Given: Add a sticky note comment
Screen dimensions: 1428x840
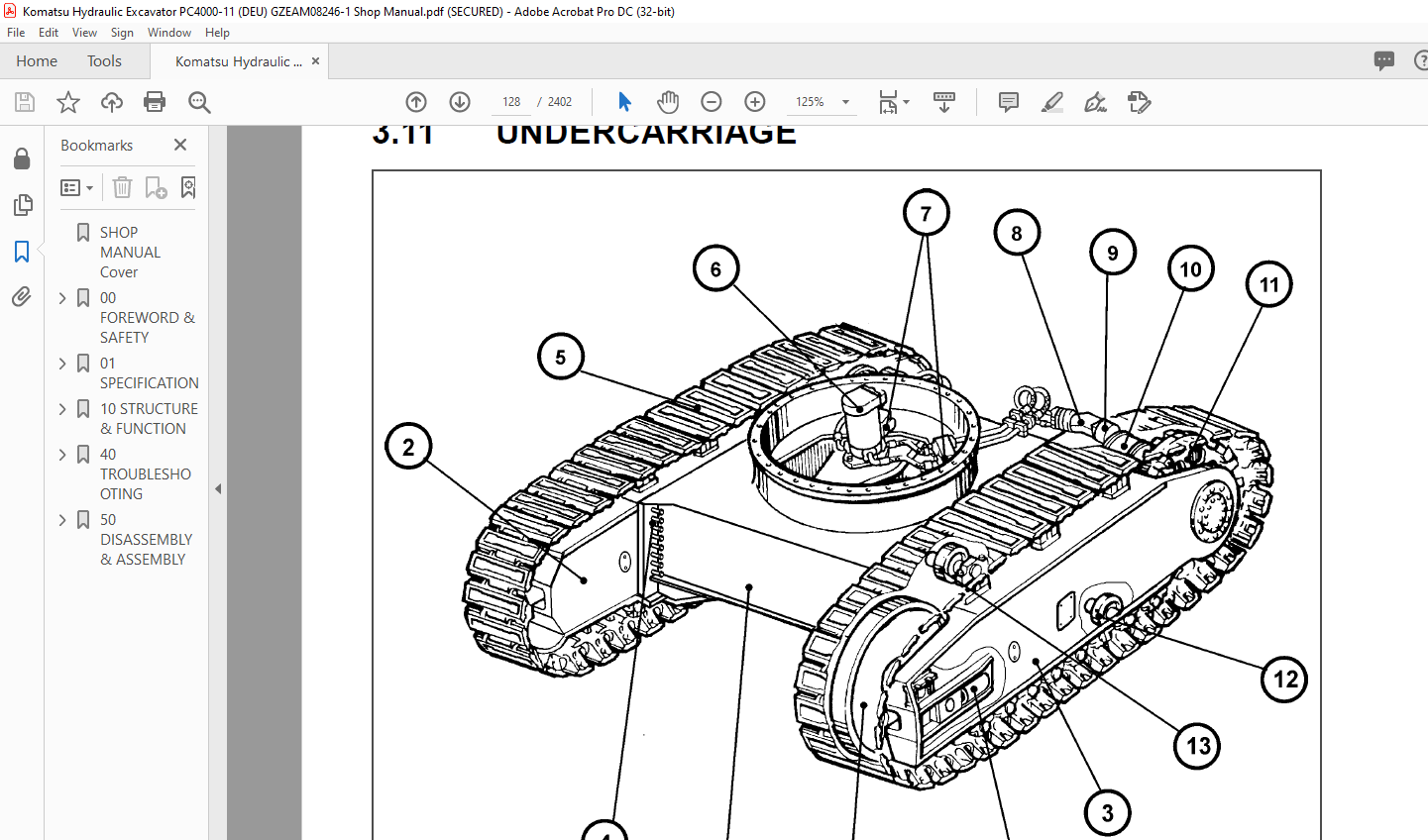Looking at the screenshot, I should (x=1009, y=102).
